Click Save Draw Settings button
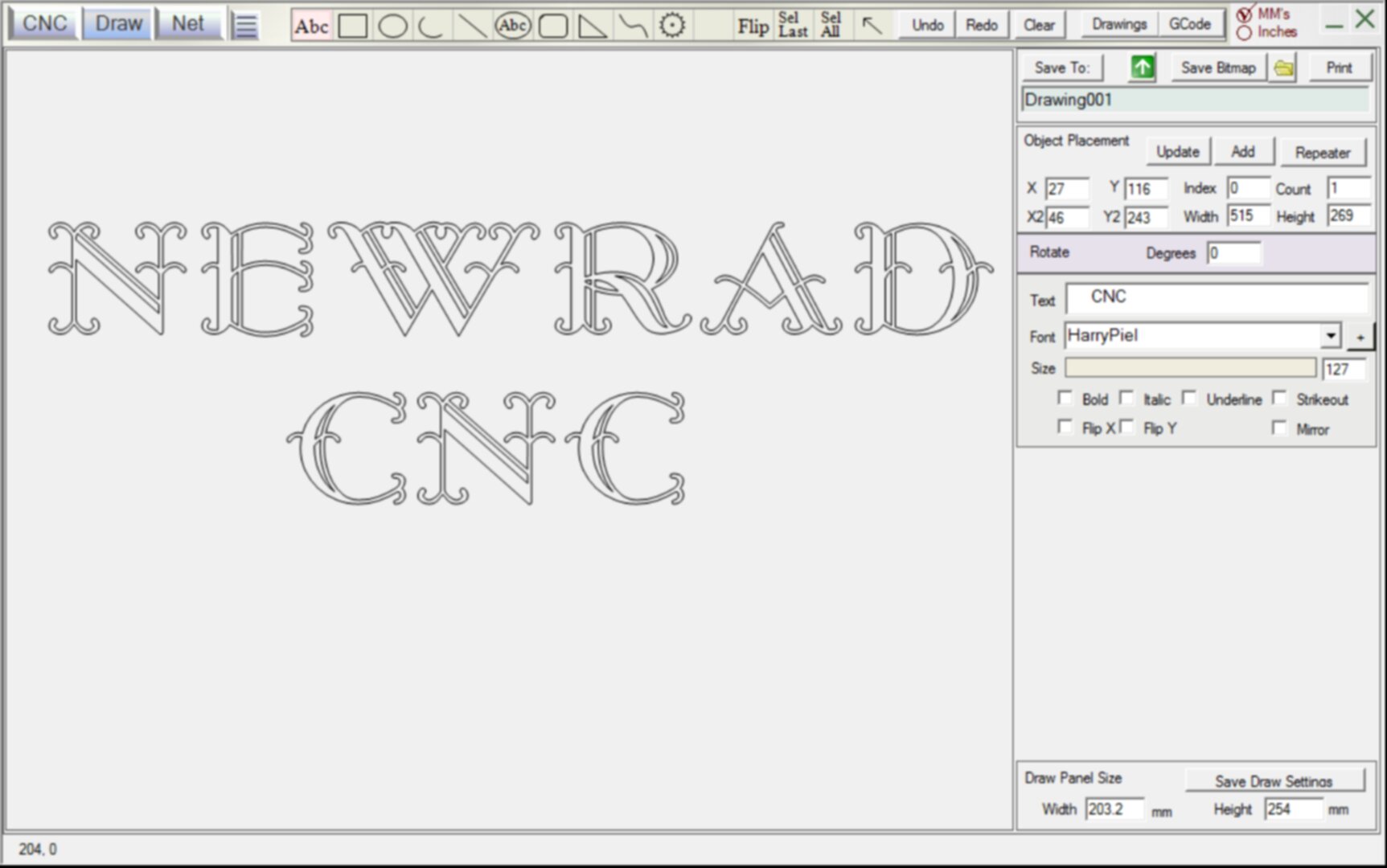 pos(1274,780)
